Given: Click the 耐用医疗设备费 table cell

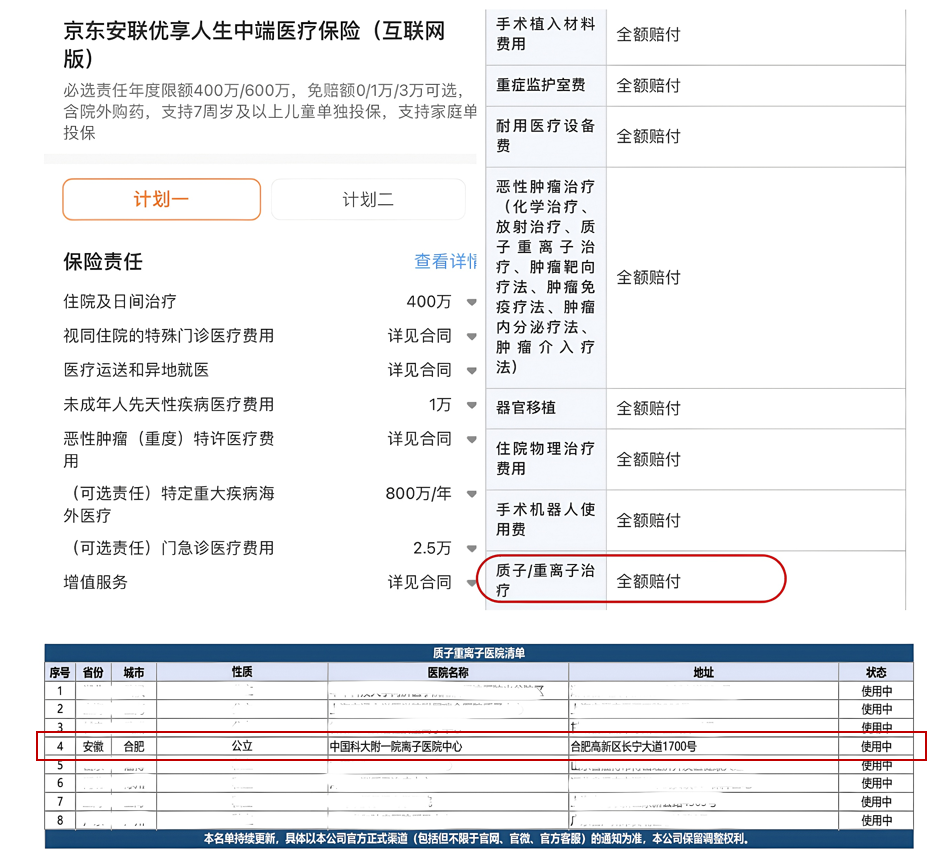Looking at the screenshot, I should point(546,136).
